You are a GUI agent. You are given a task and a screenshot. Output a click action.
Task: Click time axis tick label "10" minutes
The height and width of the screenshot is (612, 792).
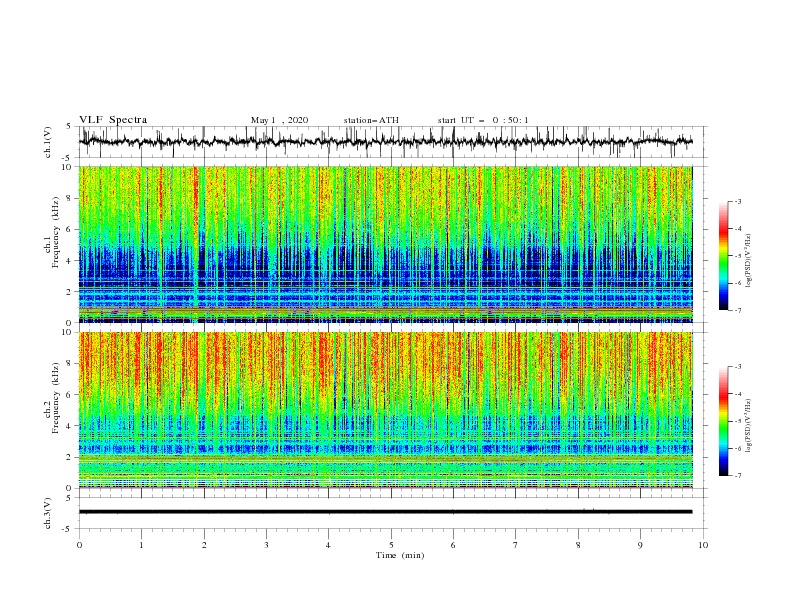pyautogui.click(x=703, y=545)
